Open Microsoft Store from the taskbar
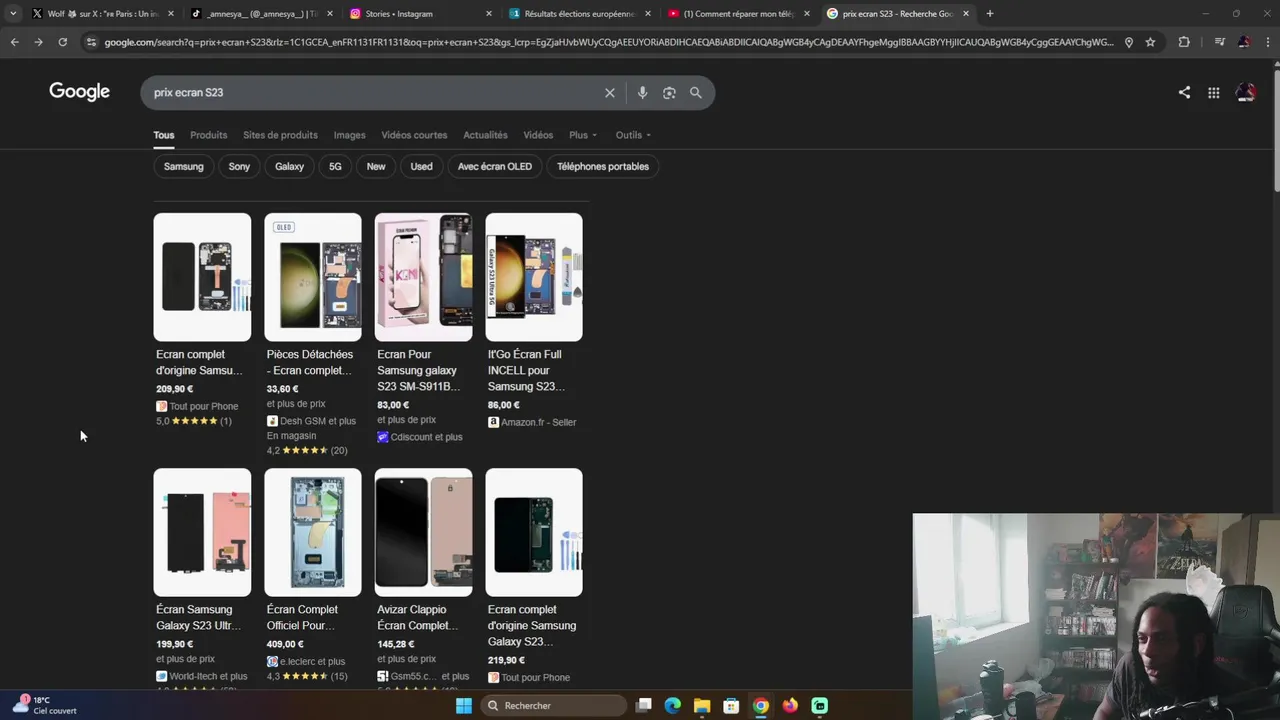This screenshot has height=720, width=1280. coord(731,706)
